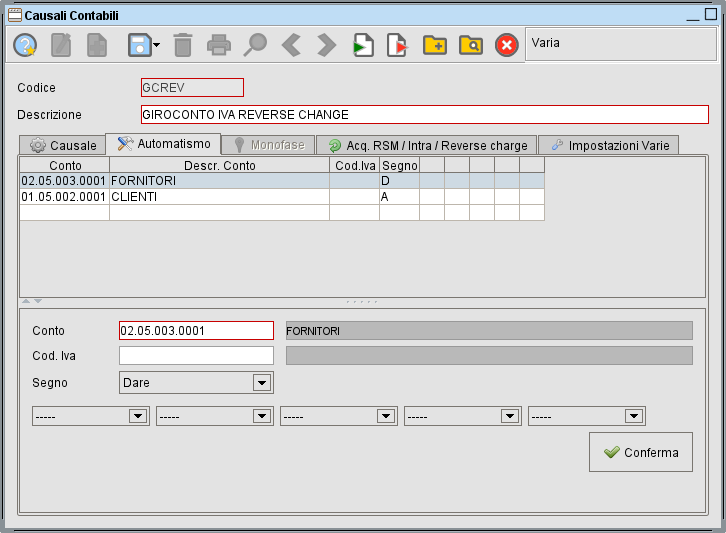This screenshot has width=726, height=533.
Task: Click the Varia status text box
Action: tap(621, 44)
